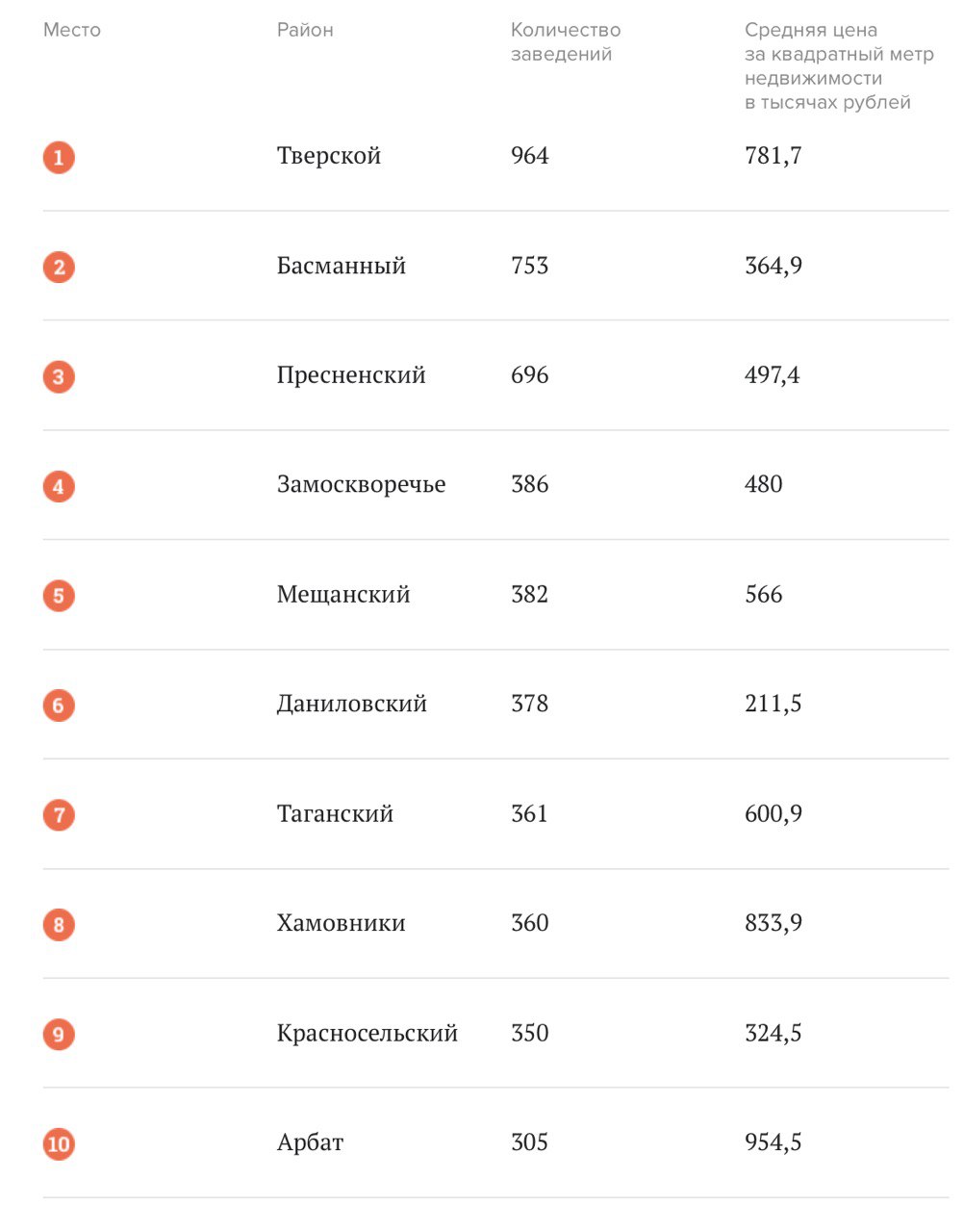Click the Таганский price value 600,9
The height and width of the screenshot is (1232, 963).
point(773,814)
